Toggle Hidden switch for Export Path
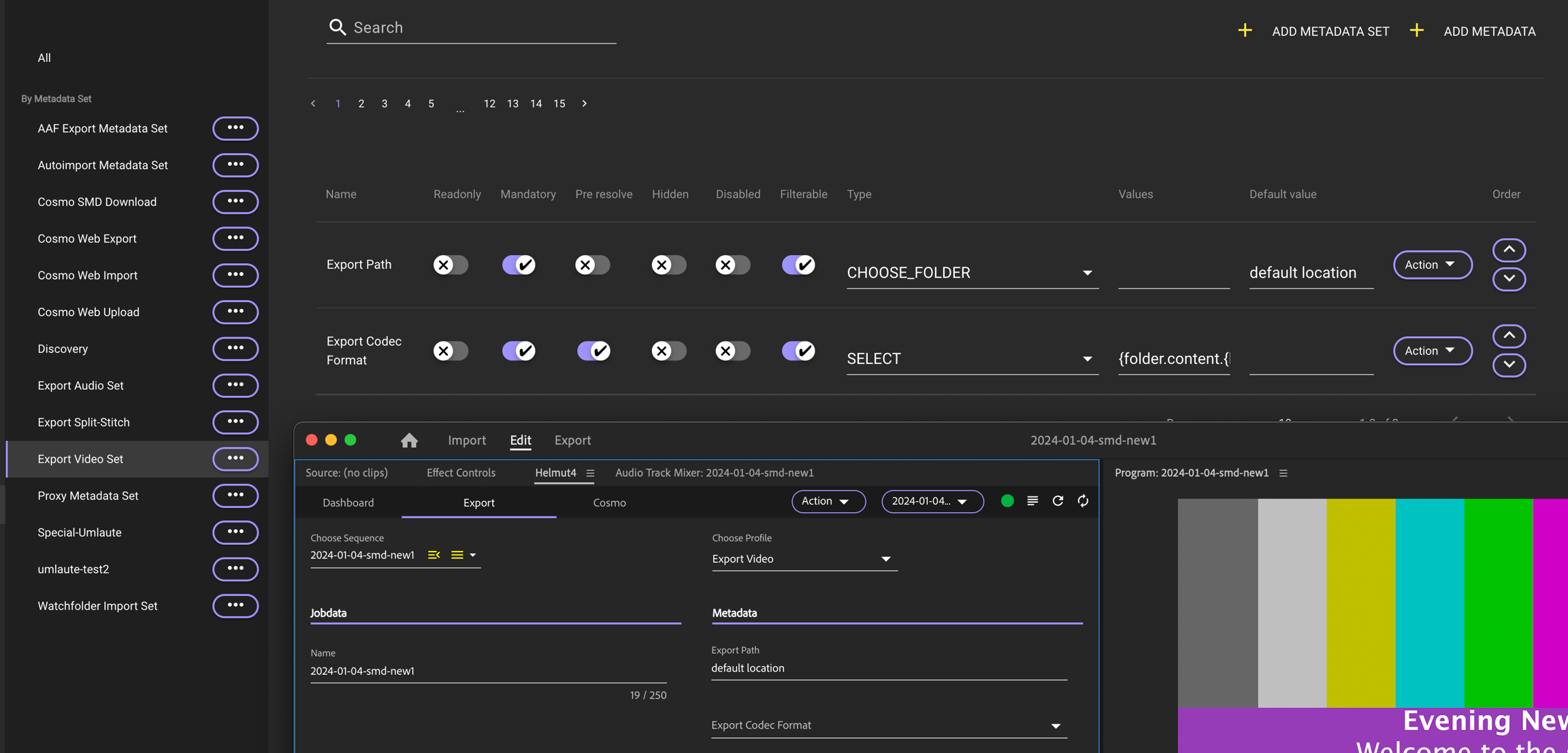 [x=668, y=265]
